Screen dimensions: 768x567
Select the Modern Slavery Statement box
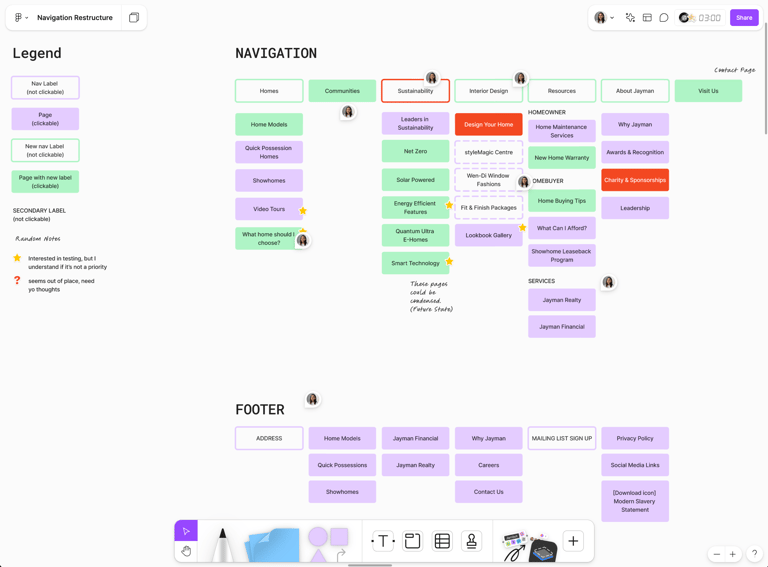(635, 501)
